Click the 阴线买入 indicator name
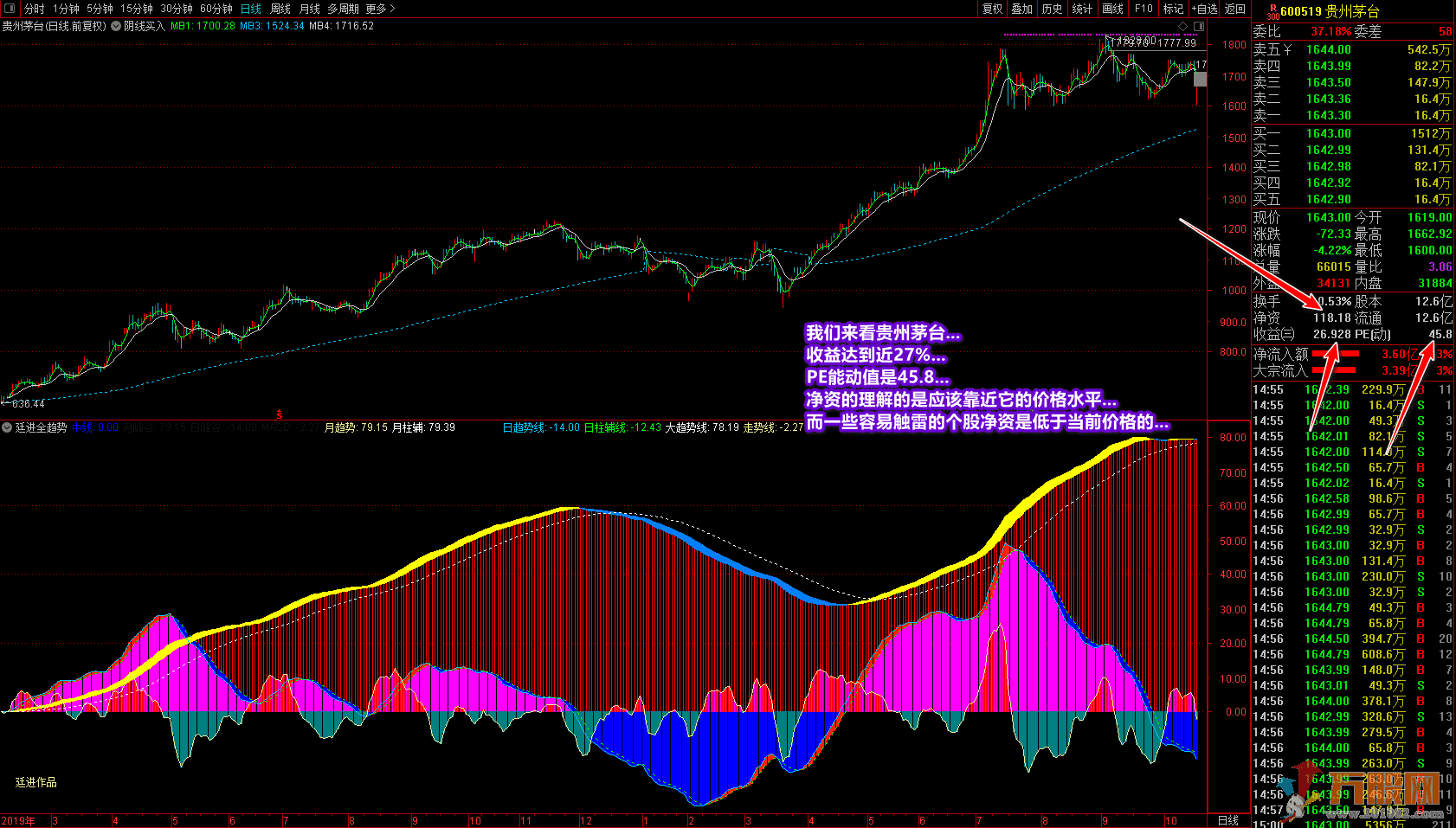The height and width of the screenshot is (828, 1456). 144,26
